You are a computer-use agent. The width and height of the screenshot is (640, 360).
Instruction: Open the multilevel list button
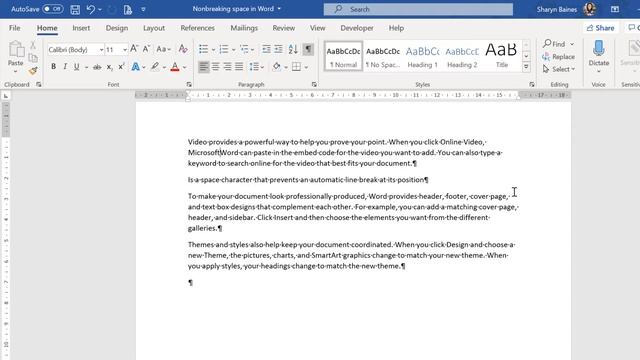click(244, 49)
